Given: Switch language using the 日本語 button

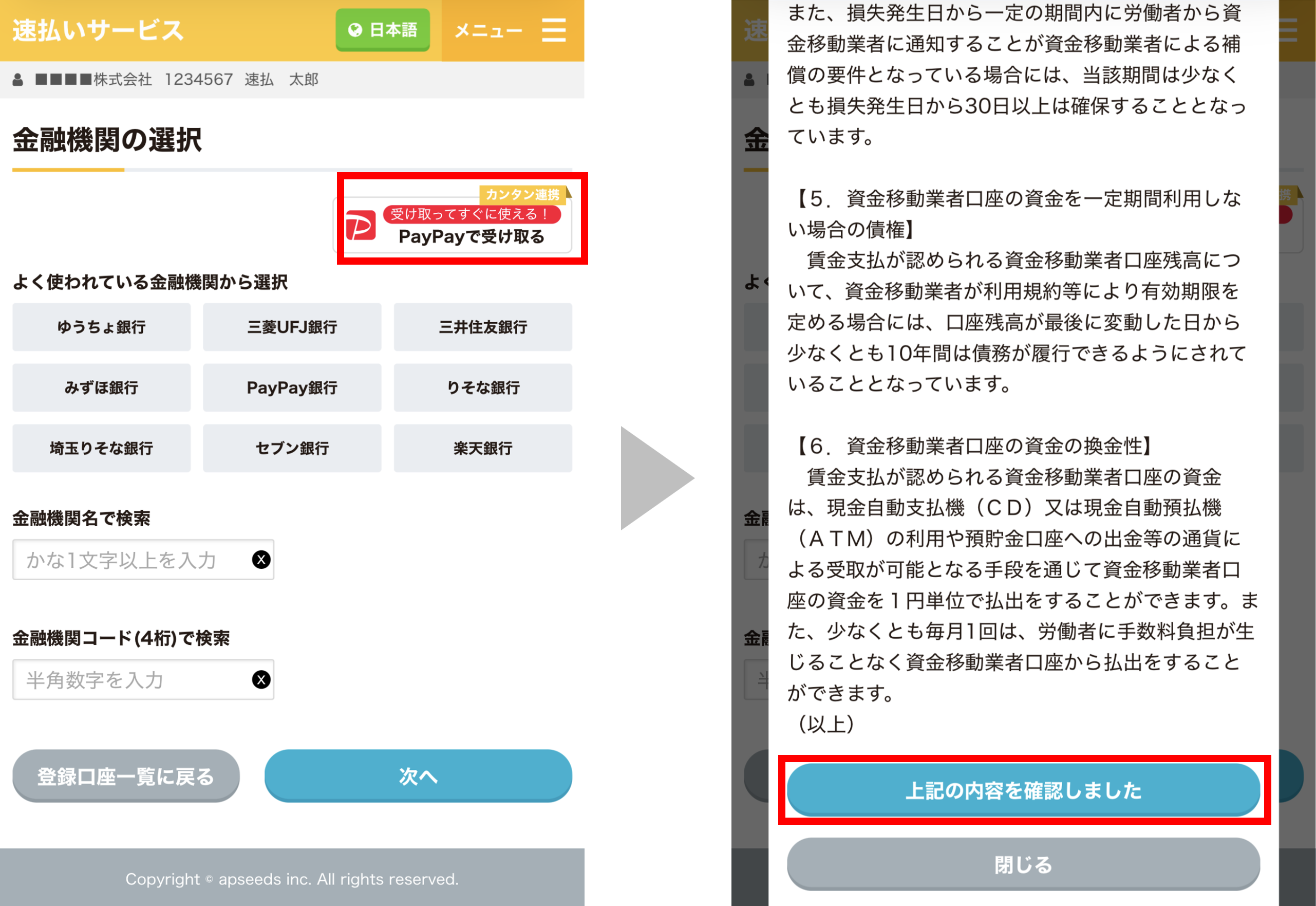Looking at the screenshot, I should coord(383,30).
